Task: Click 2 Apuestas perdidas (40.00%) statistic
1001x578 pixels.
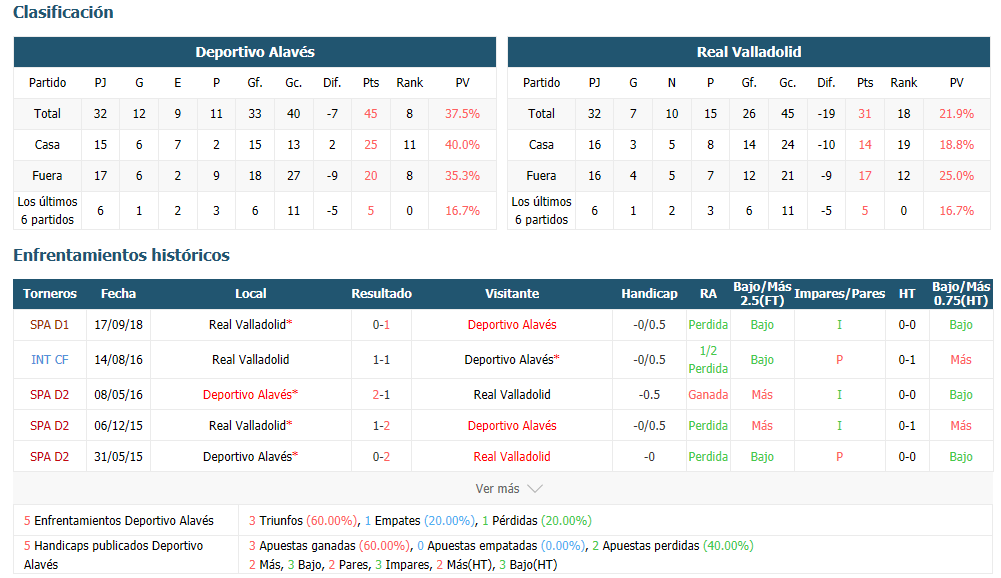Action: [x=673, y=546]
